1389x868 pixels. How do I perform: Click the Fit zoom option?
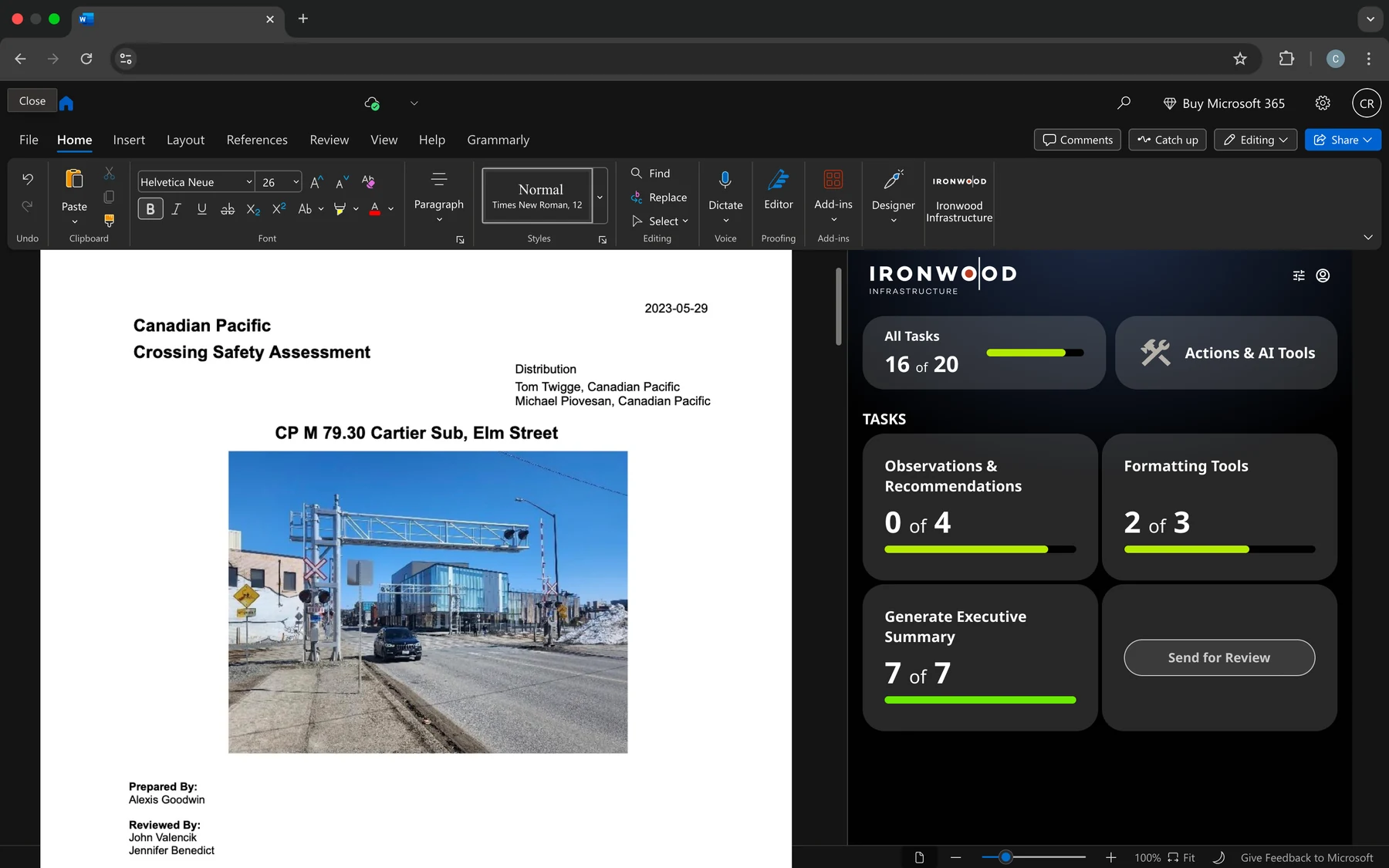1181,857
